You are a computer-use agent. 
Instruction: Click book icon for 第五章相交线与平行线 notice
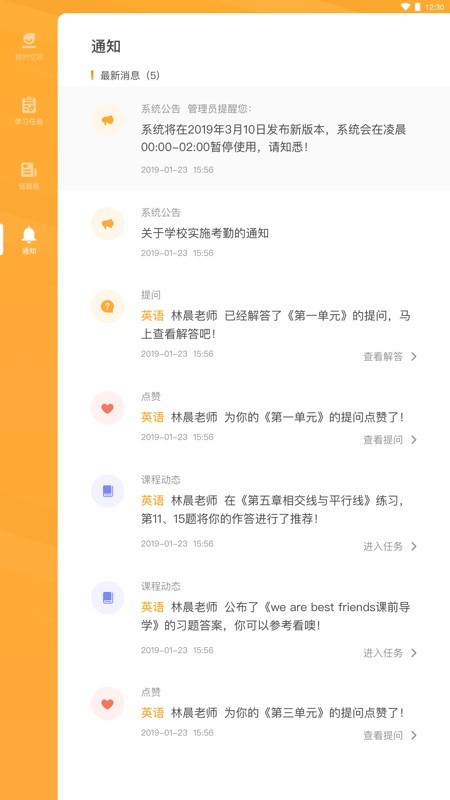tap(107, 491)
